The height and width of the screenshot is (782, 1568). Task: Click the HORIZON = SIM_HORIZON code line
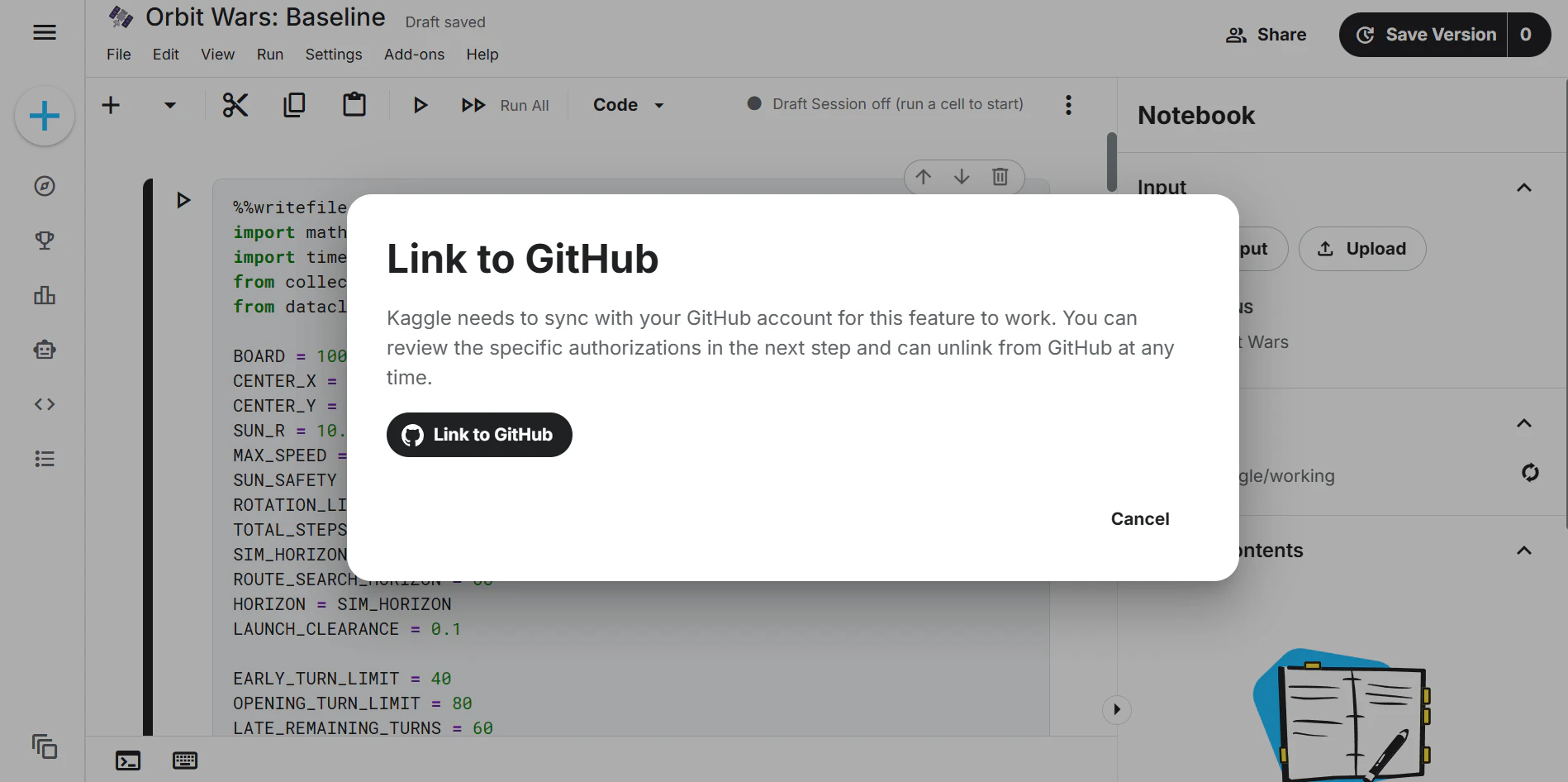(342, 604)
